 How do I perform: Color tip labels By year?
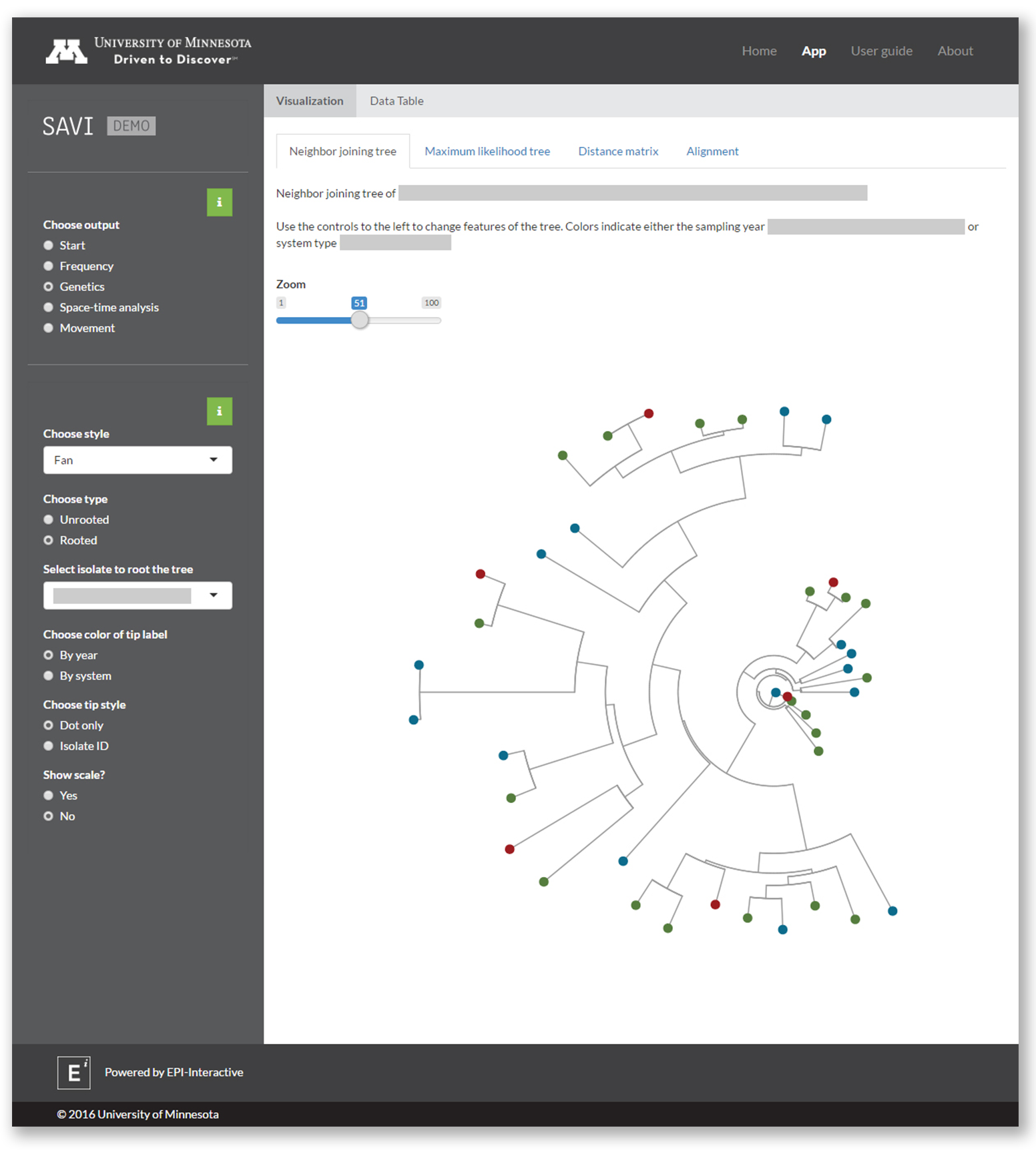pos(48,655)
